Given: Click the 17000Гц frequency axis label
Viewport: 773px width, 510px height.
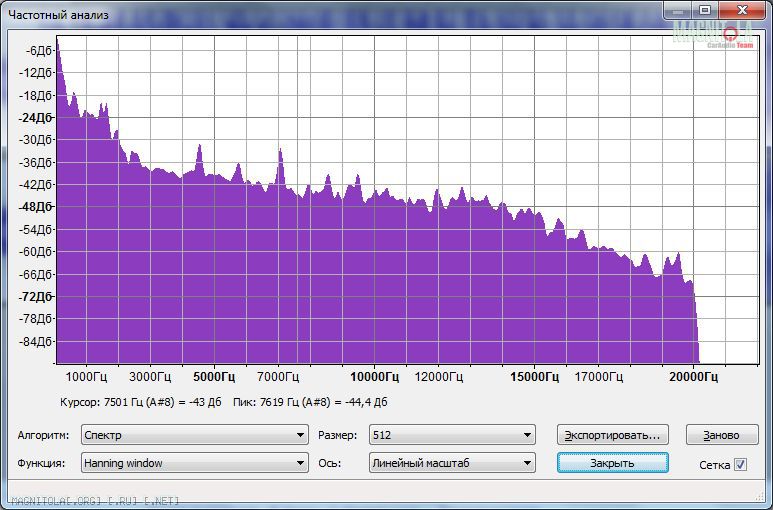Looking at the screenshot, I should pos(598,377).
